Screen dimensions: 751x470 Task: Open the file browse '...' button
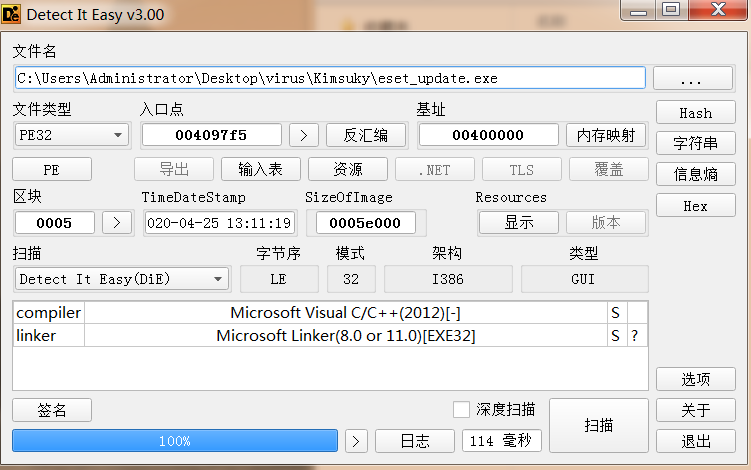pos(693,78)
